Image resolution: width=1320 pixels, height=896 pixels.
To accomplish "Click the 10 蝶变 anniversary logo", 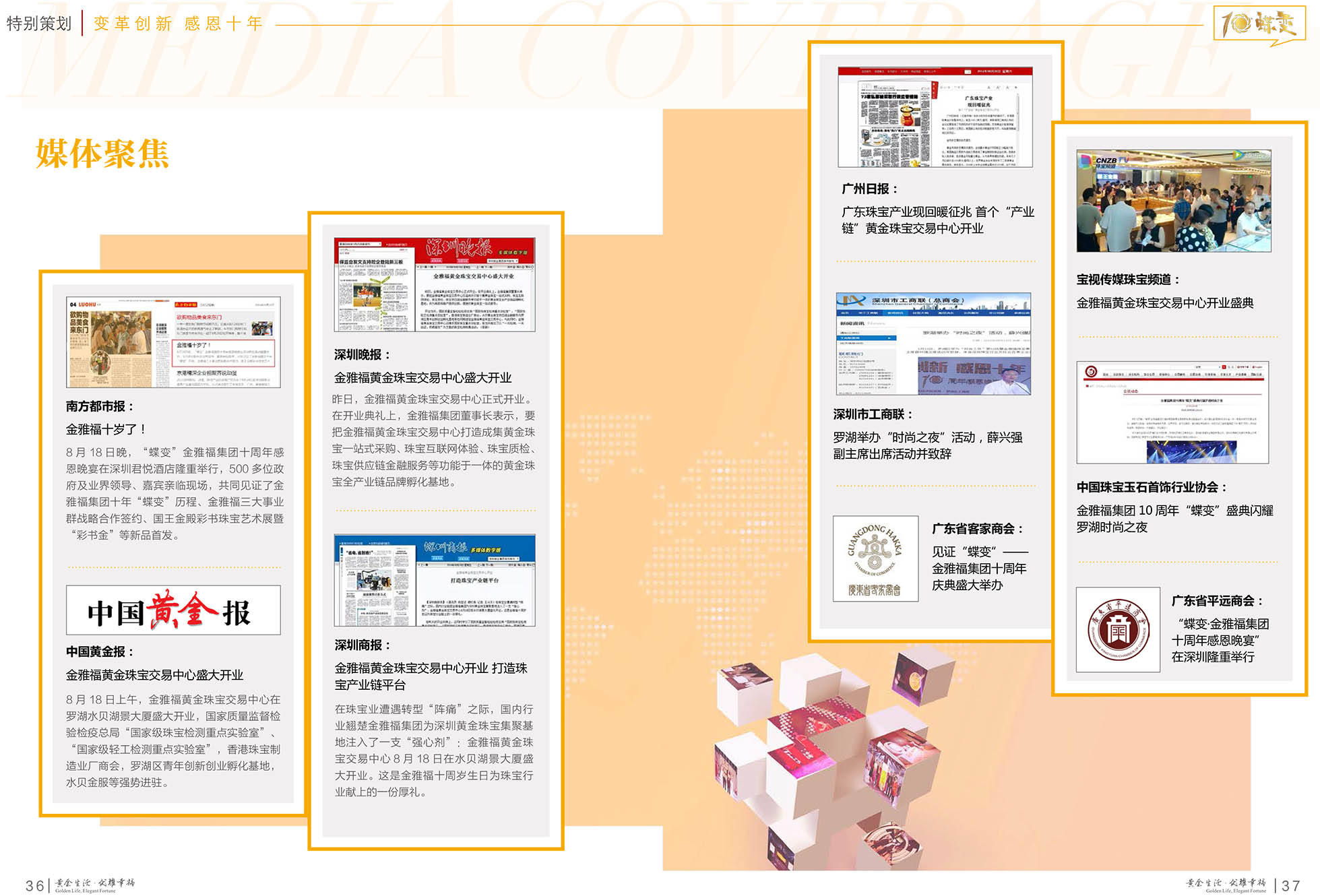I will coord(1259,24).
